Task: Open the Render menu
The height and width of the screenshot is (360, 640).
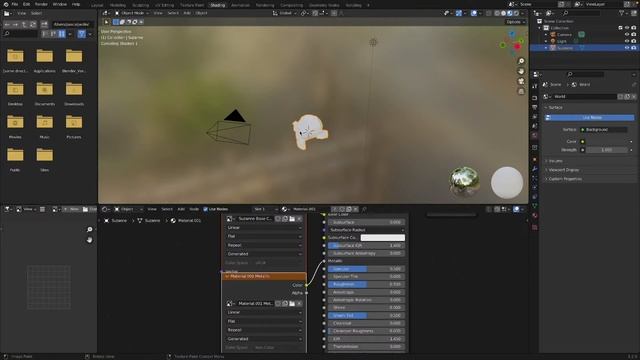Action: [x=41, y=4]
